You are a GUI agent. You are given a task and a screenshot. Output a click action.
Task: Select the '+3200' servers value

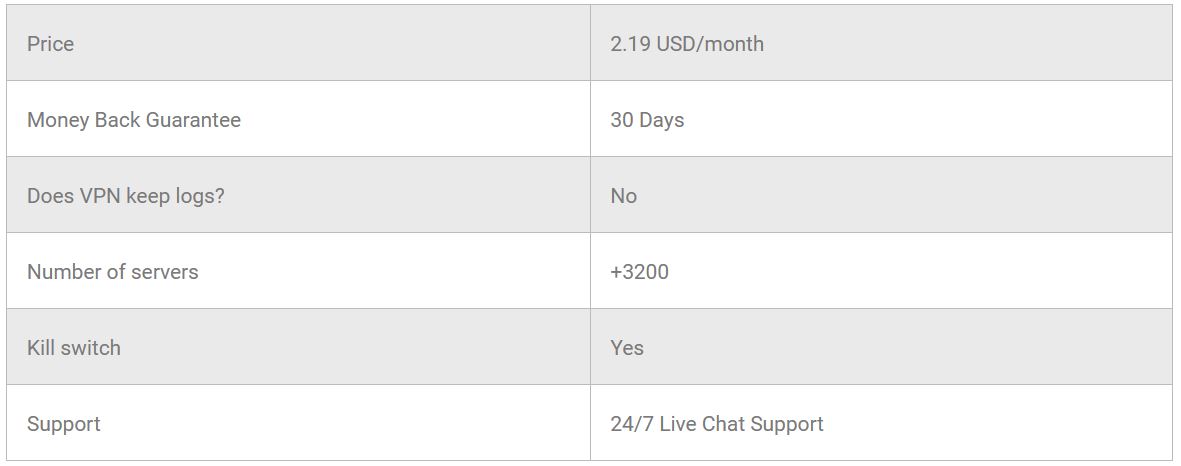click(640, 272)
